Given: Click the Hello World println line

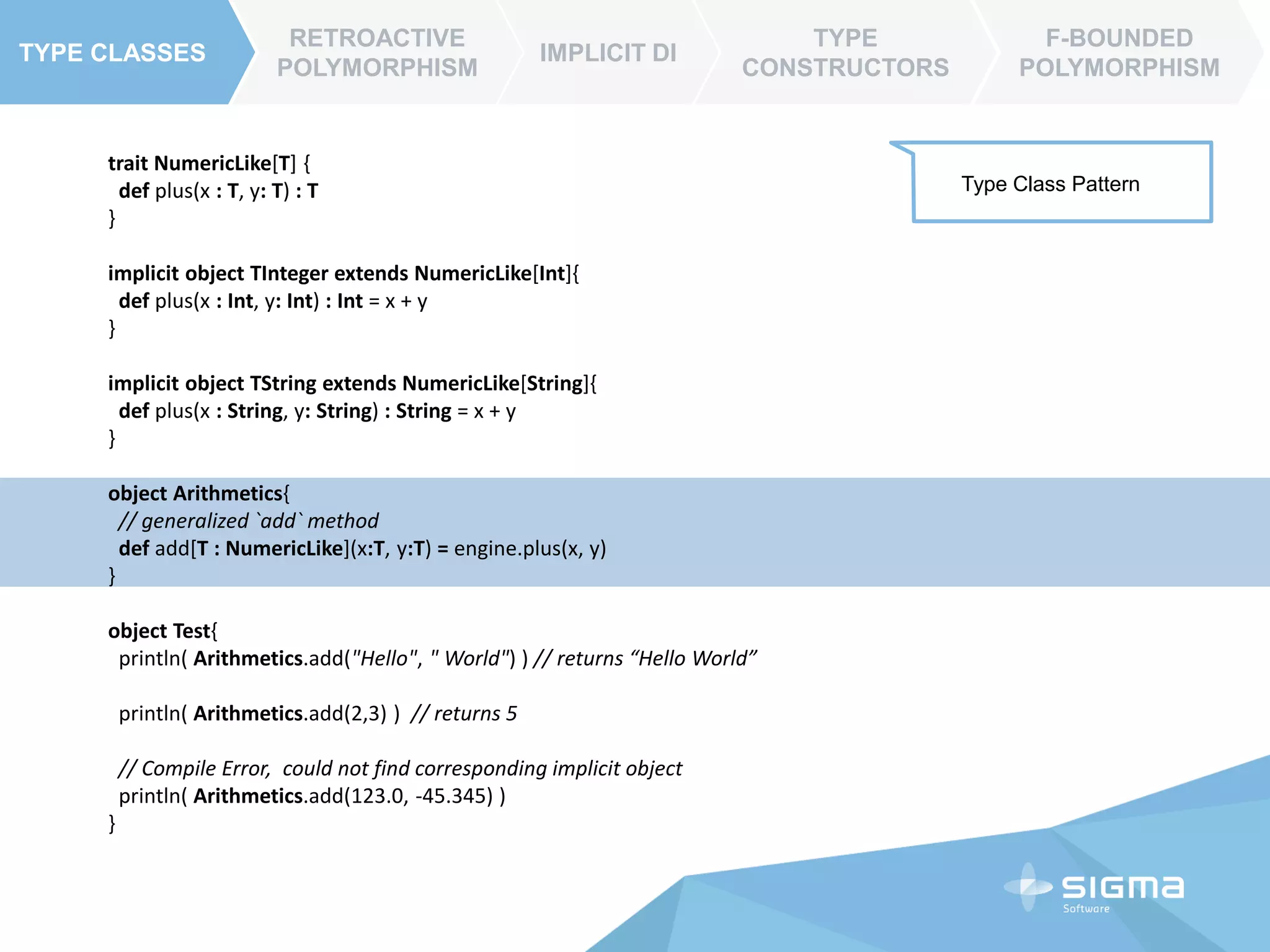Looking at the screenshot, I should tap(437, 658).
